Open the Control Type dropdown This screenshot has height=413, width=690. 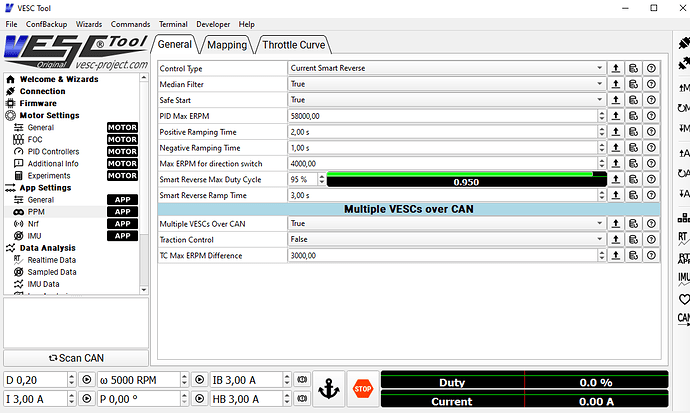[x=446, y=68]
